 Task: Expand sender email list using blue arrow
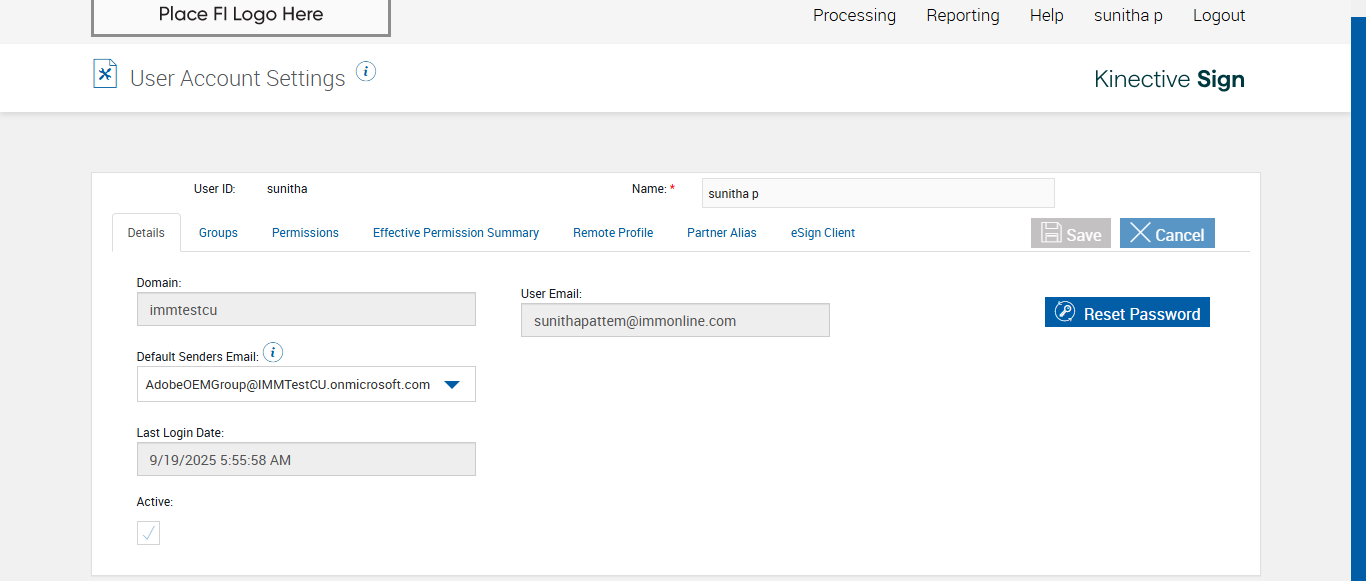(x=451, y=384)
